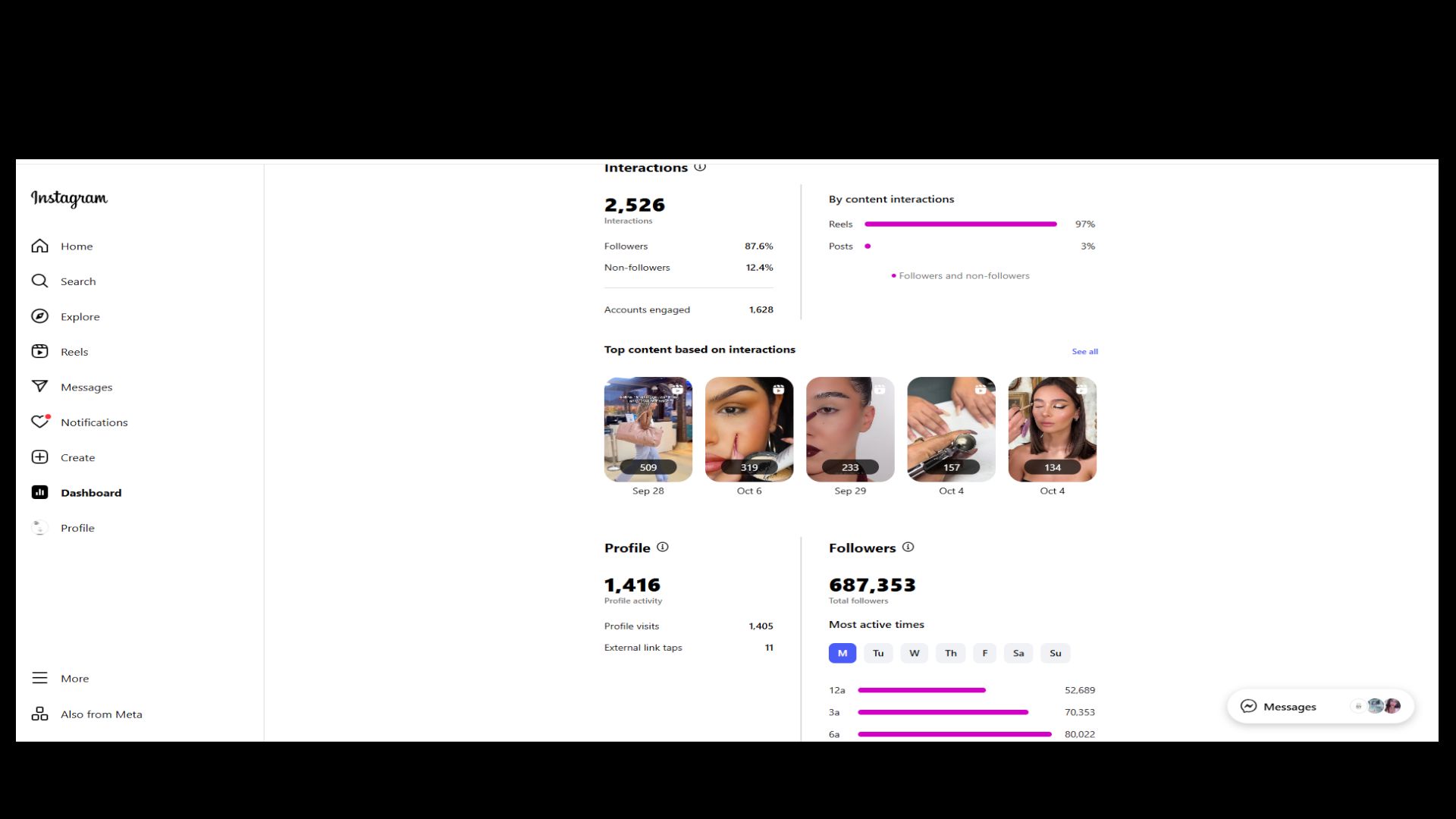Click the Interactions info icon
The width and height of the screenshot is (1456, 819).
pos(700,167)
